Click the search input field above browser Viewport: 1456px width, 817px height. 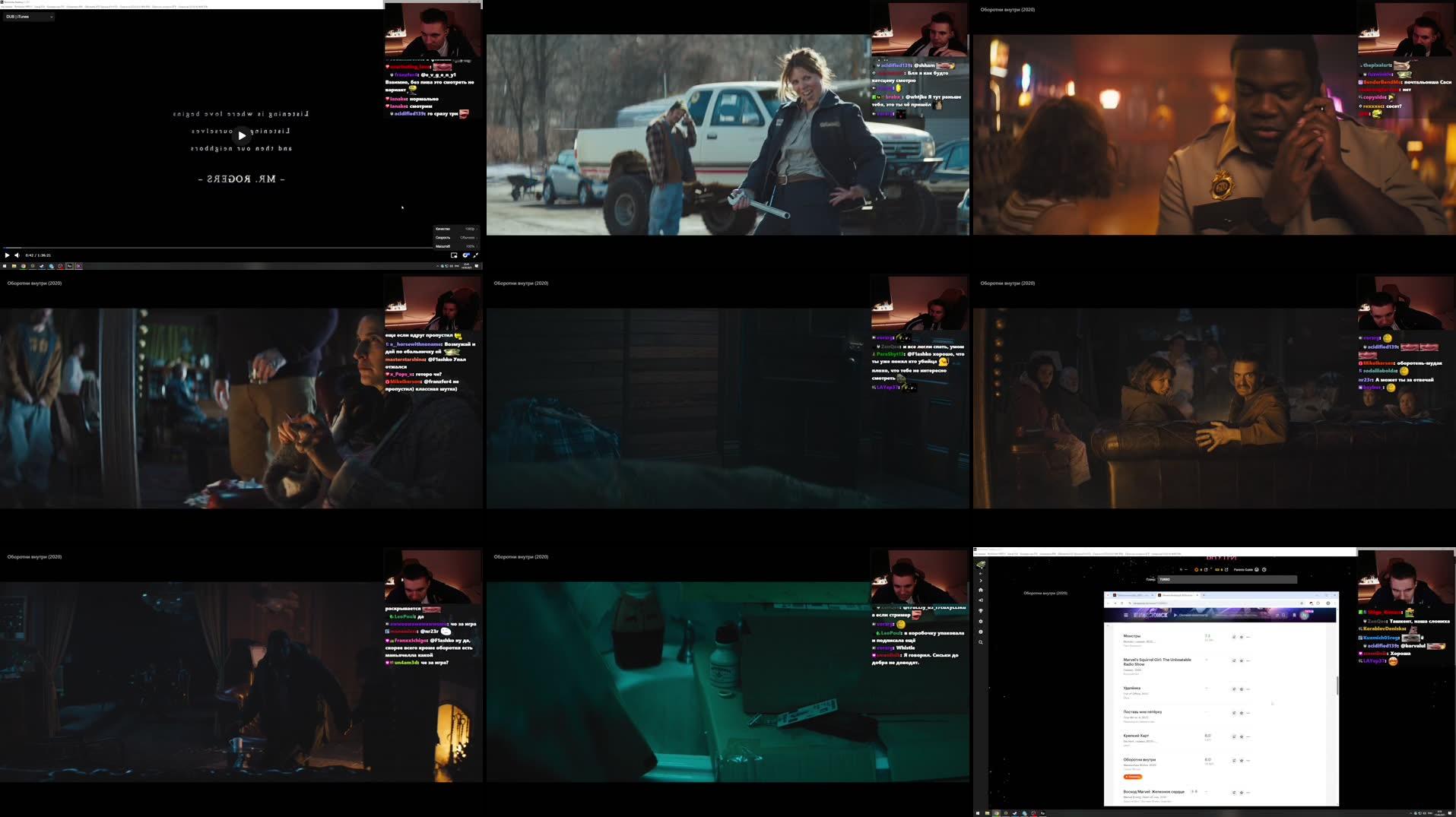coord(1226,579)
